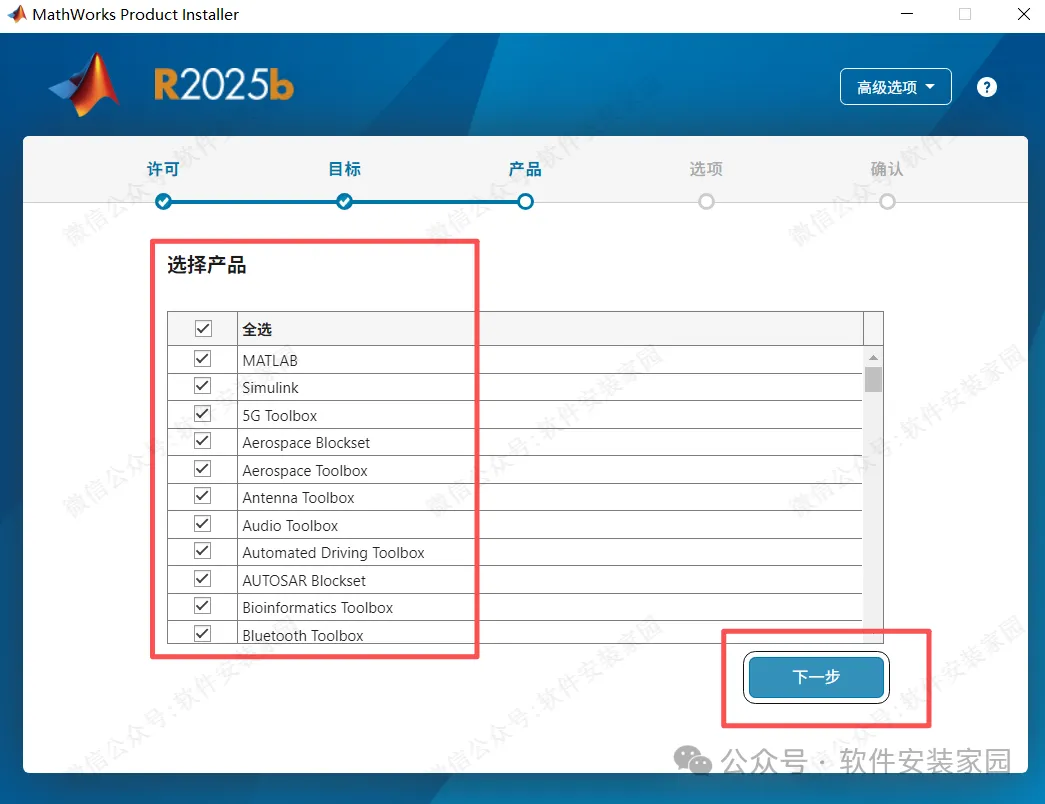Click the Bluetooth Toolbox product name
1045x804 pixels.
point(303,635)
